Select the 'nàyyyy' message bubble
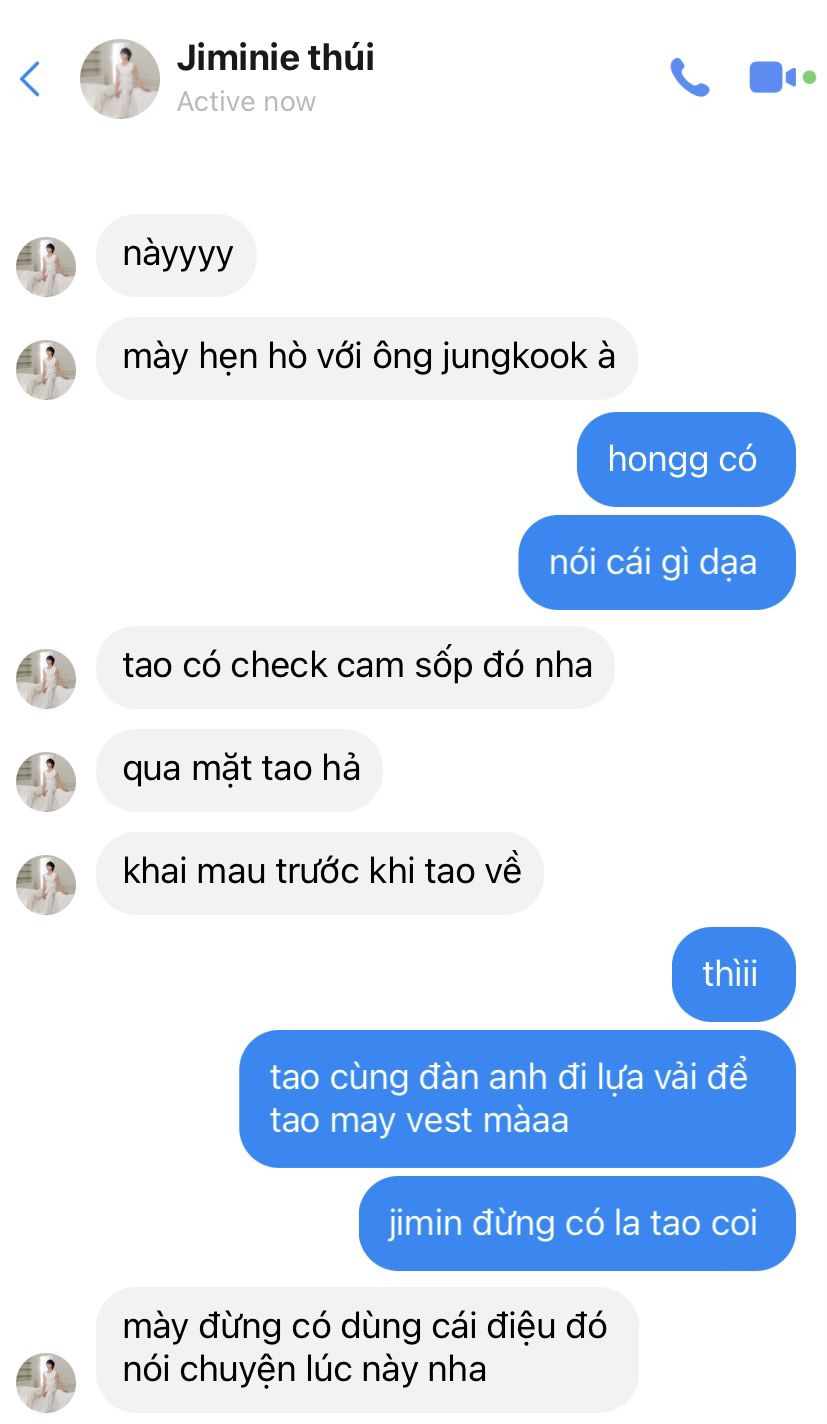 coord(176,255)
